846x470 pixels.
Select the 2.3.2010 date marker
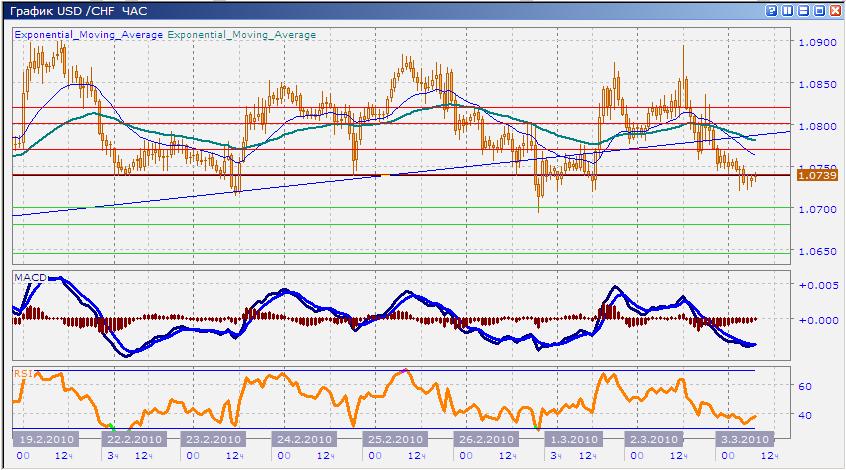point(654,439)
